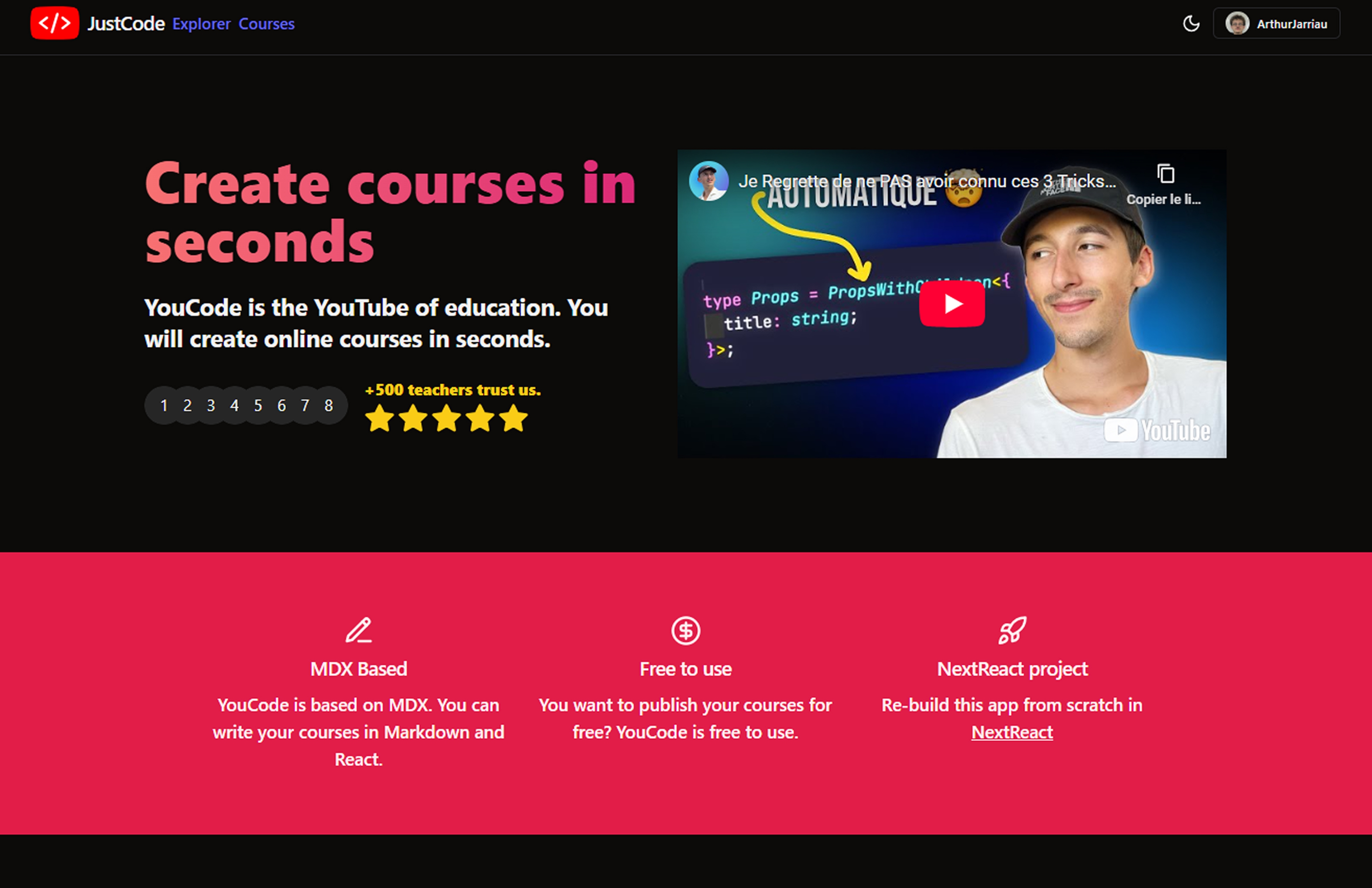This screenshot has width=1372, height=888.
Task: Click teacher avatar number 1
Action: coord(164,405)
